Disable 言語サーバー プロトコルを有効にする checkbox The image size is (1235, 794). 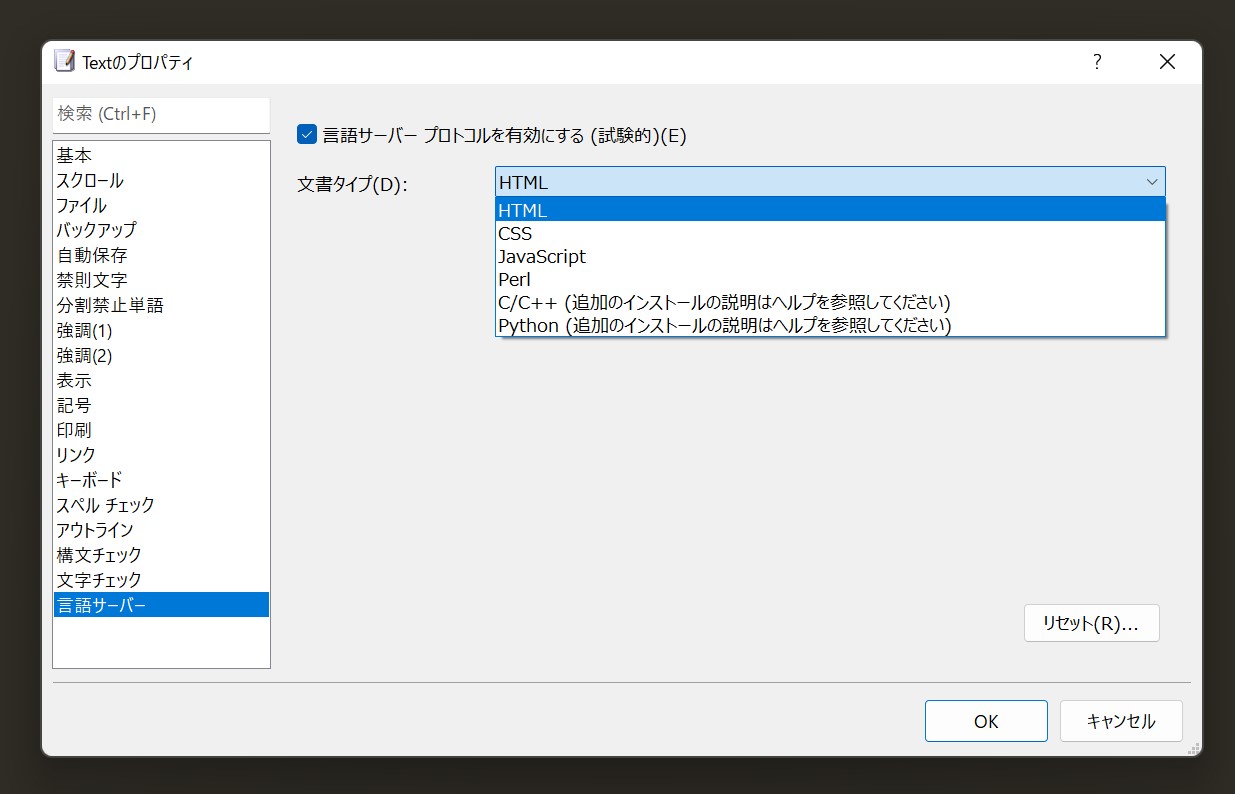306,133
